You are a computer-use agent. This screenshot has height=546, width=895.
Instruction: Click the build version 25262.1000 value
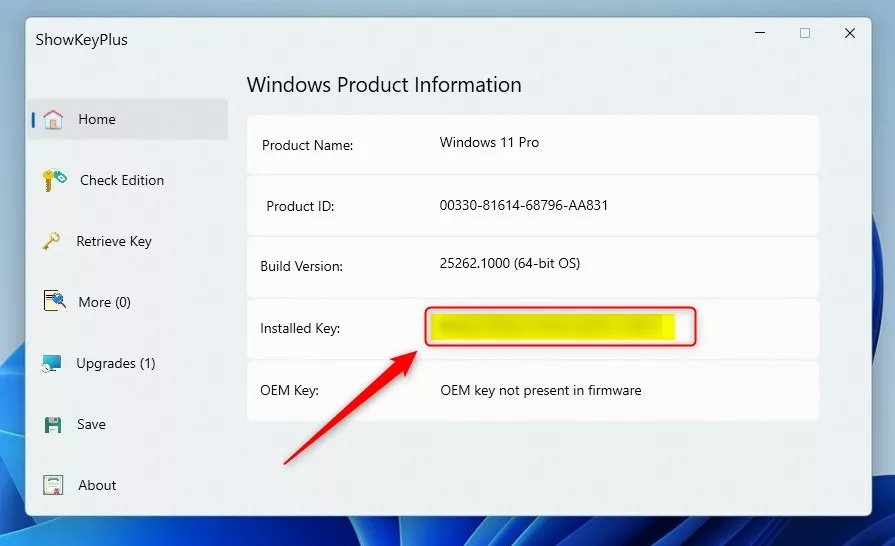(510, 263)
